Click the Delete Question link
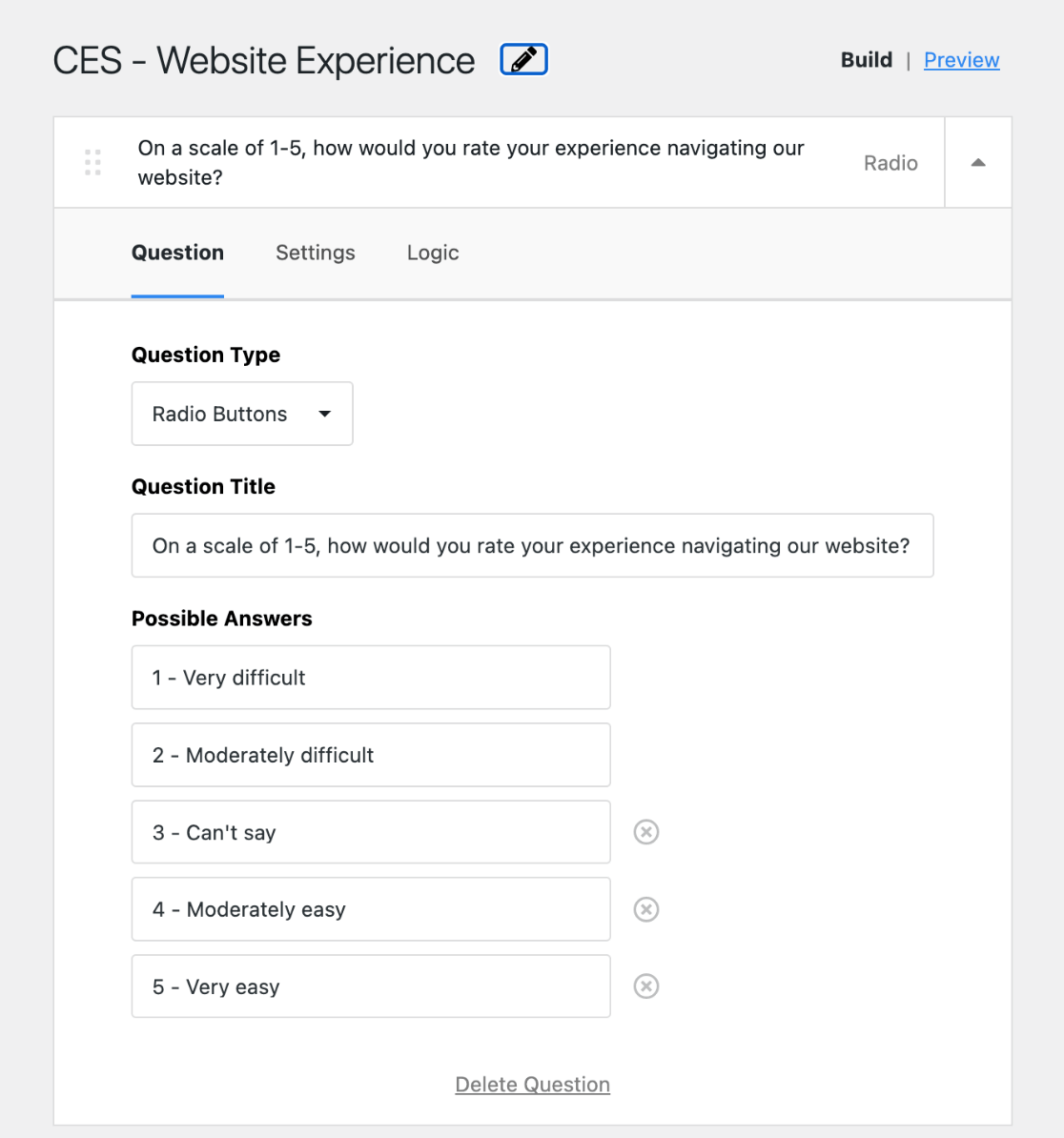 tap(532, 1085)
